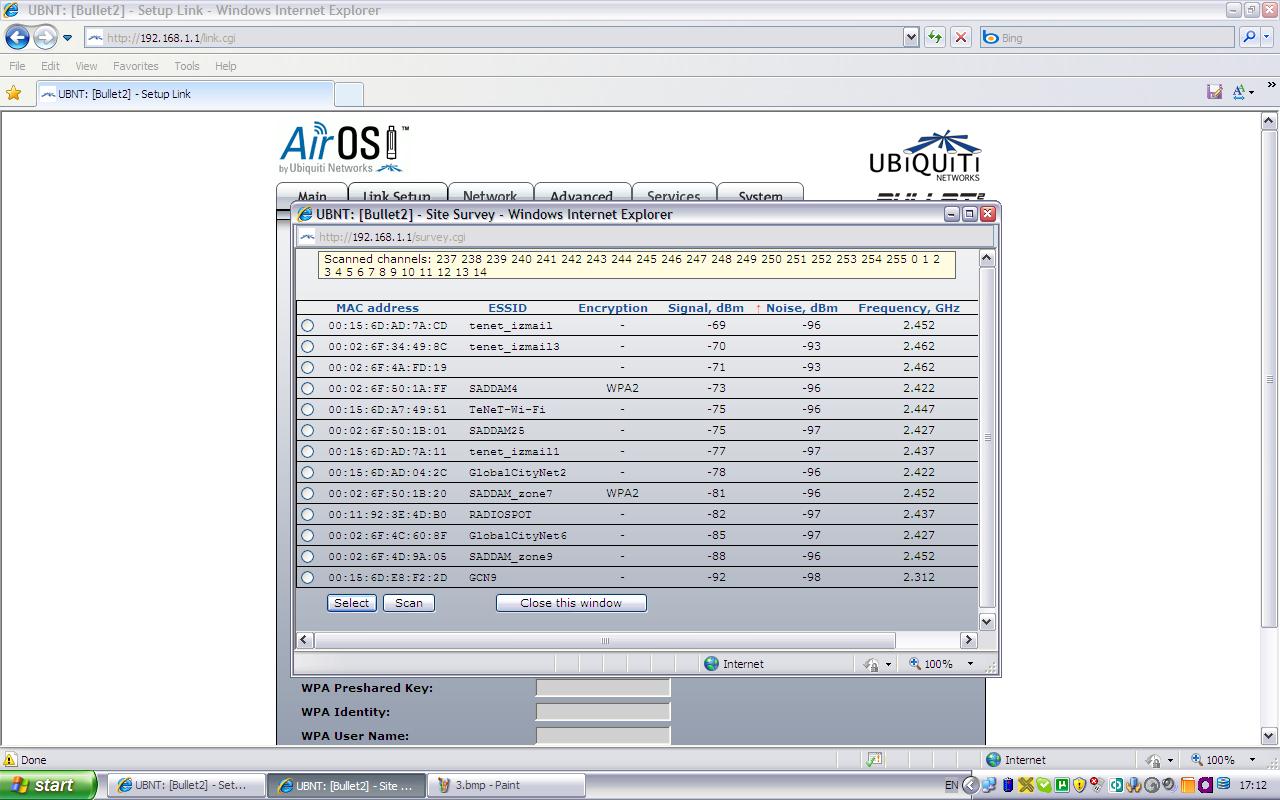
Task: Expand the address bar dropdown
Action: pyautogui.click(x=911, y=37)
